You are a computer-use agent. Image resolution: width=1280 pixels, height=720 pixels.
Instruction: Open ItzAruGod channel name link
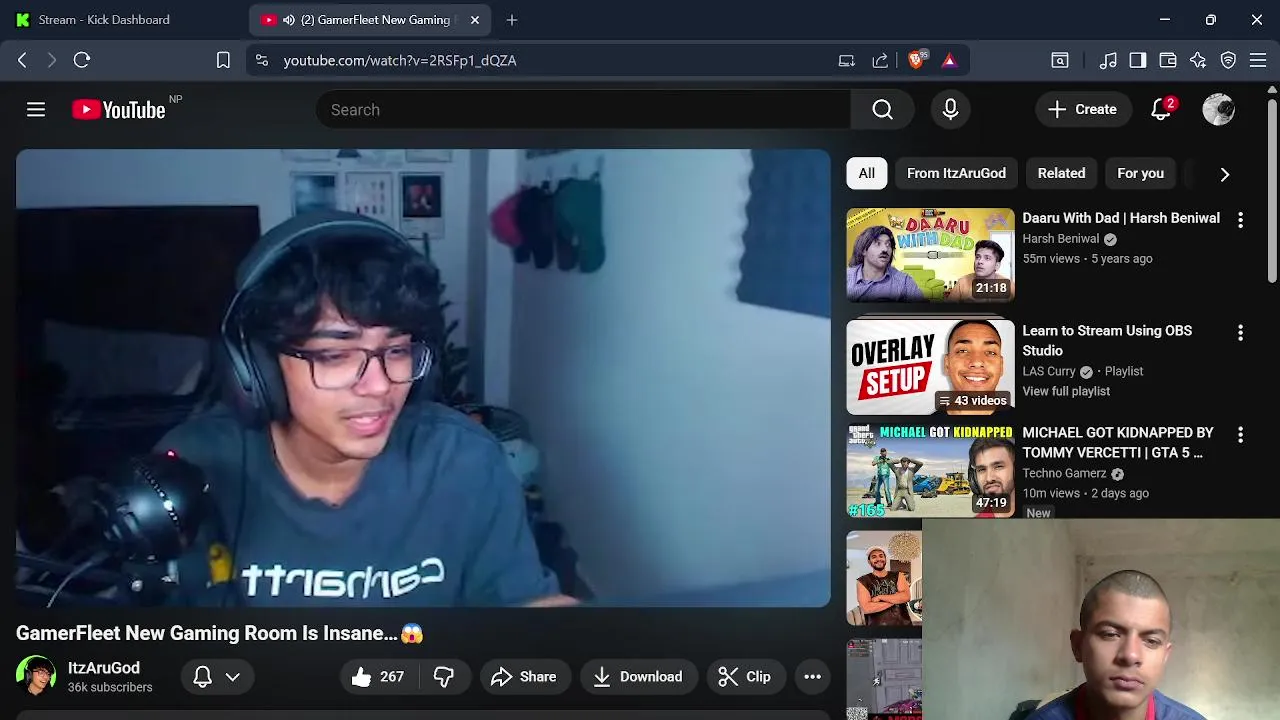coord(104,668)
